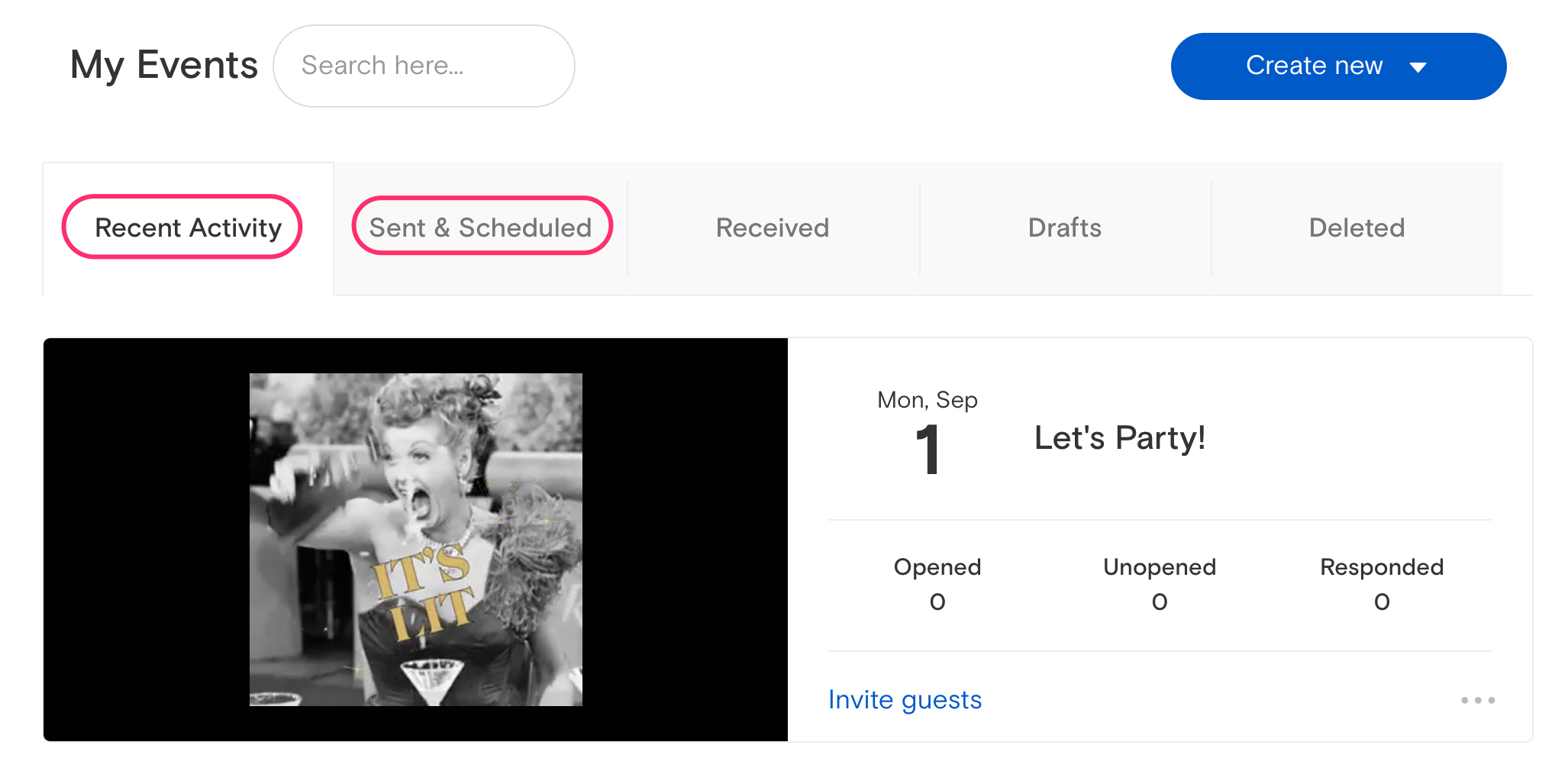
Task: Click the Unopened count stat
Action: (x=1160, y=584)
